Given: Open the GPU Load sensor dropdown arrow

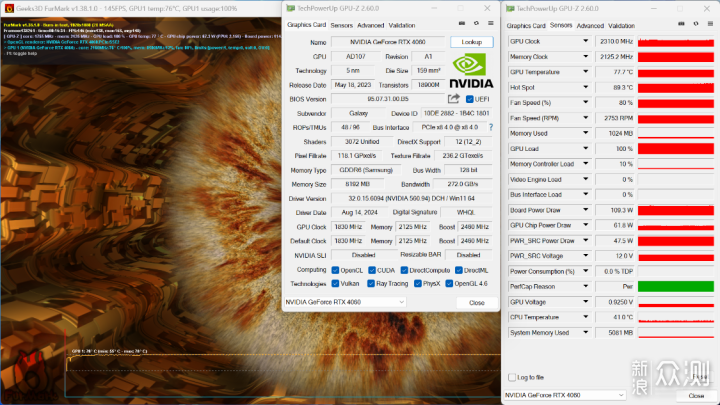Looking at the screenshot, I should click(x=585, y=148).
